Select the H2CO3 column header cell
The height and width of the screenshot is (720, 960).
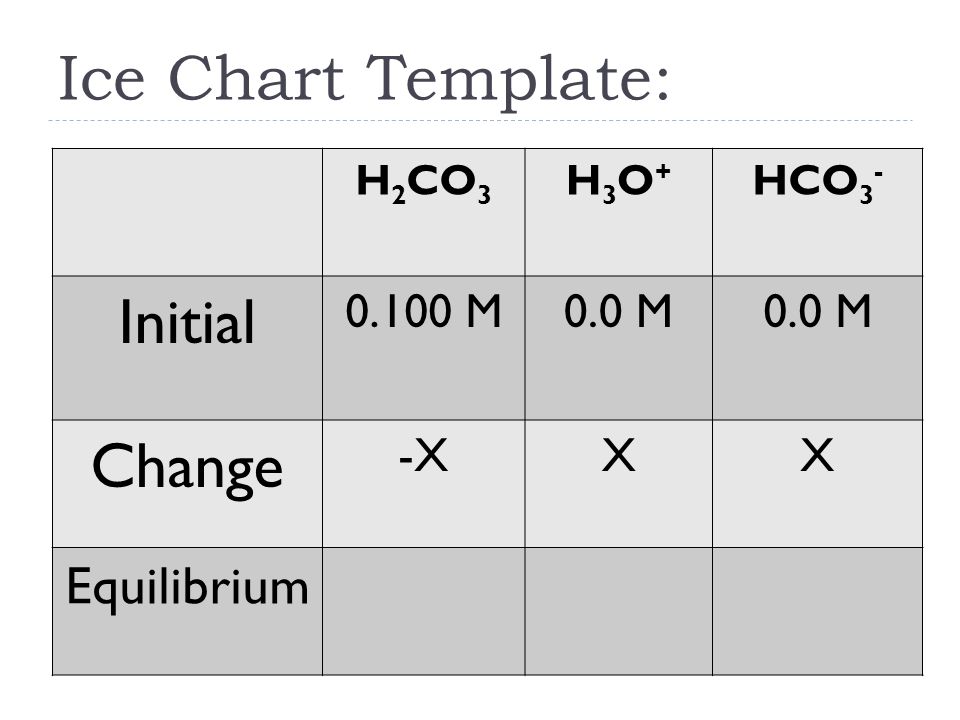[424, 212]
